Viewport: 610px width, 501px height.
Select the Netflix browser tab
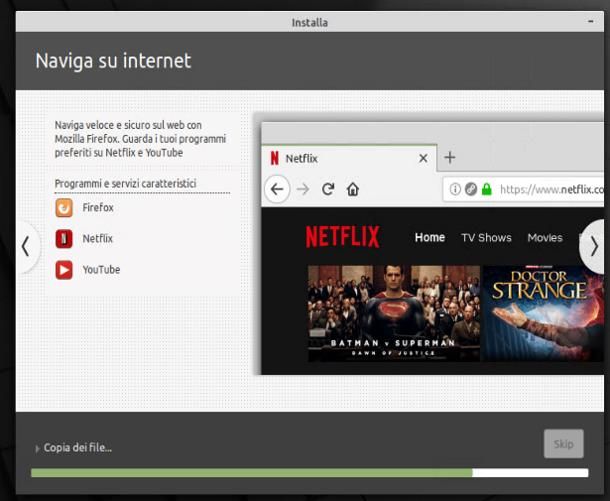click(x=349, y=158)
